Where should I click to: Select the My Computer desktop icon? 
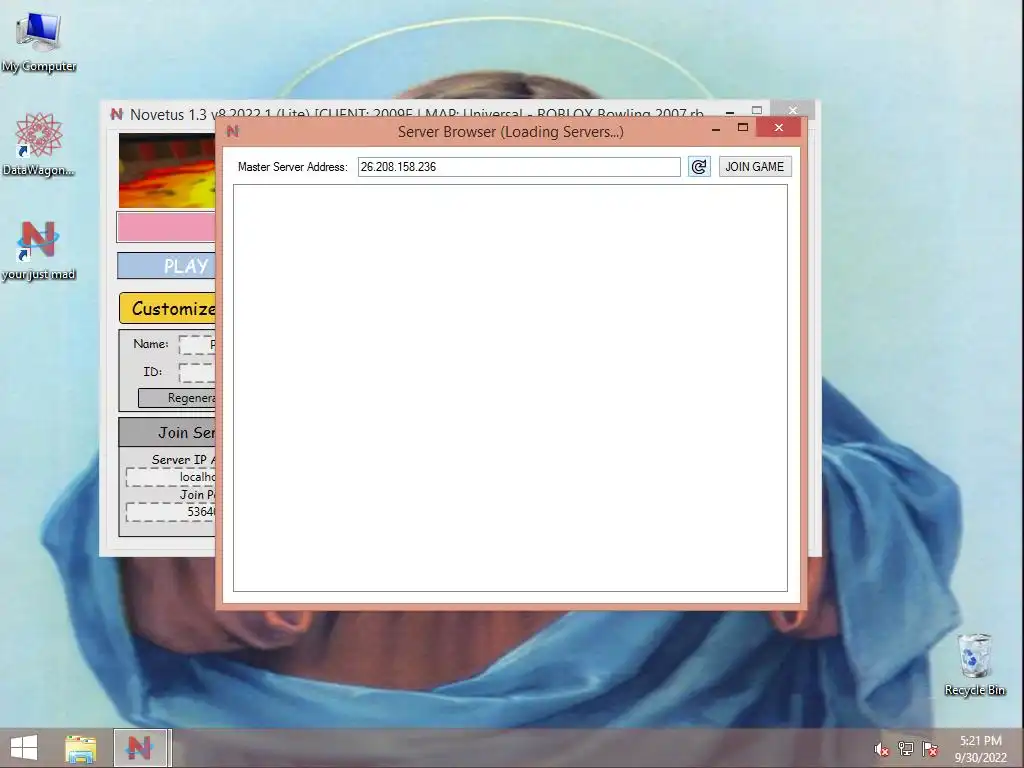(39, 42)
